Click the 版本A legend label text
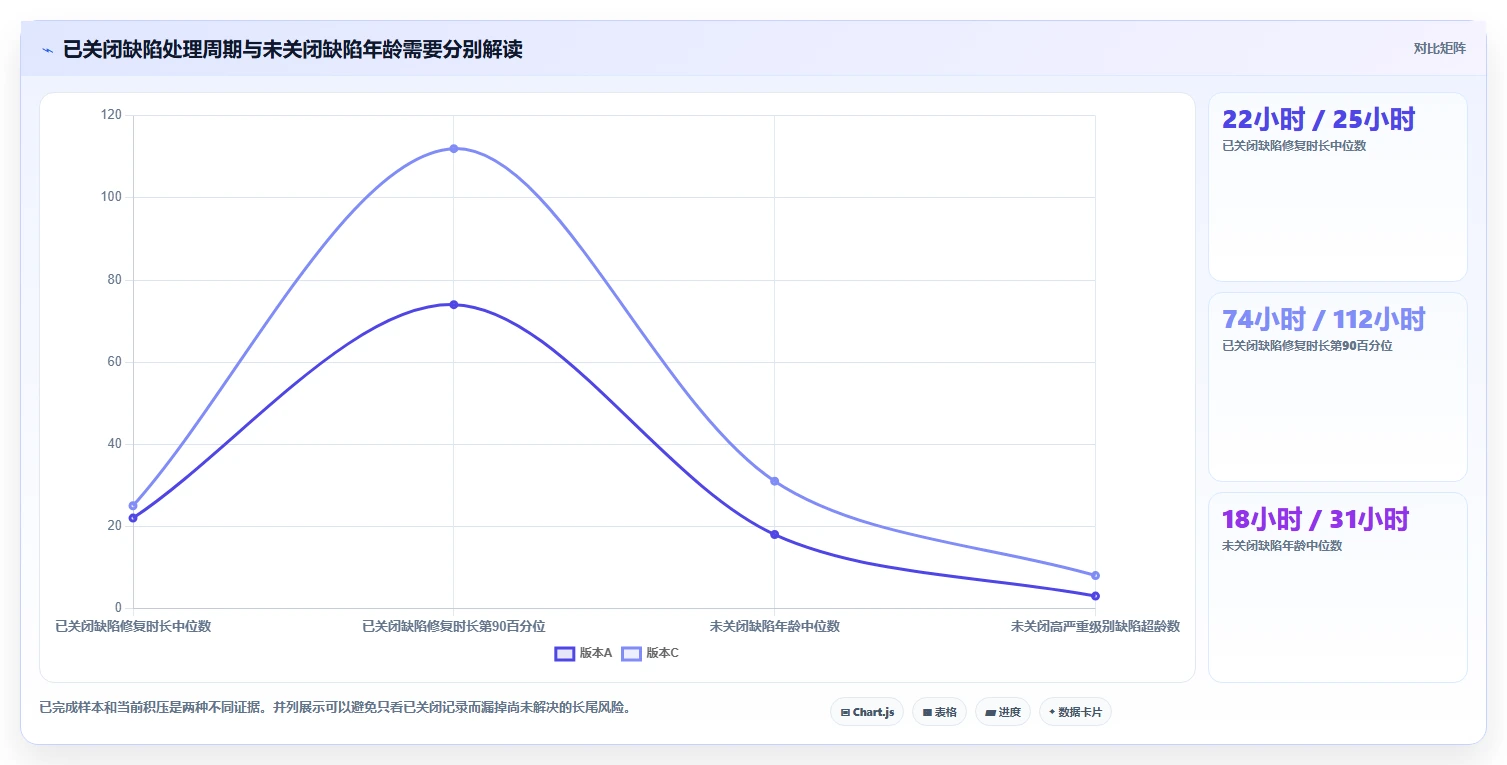1507x765 pixels. 595,653
